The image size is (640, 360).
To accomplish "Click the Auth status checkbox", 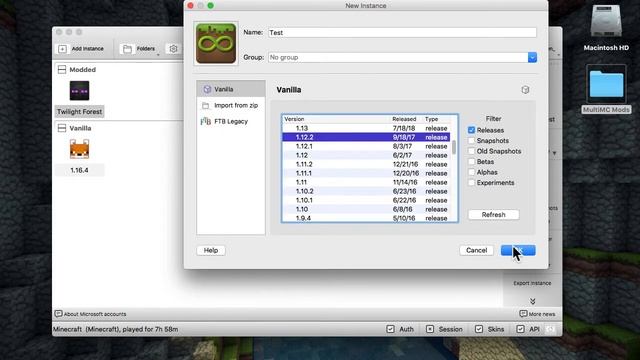I will pos(391,329).
